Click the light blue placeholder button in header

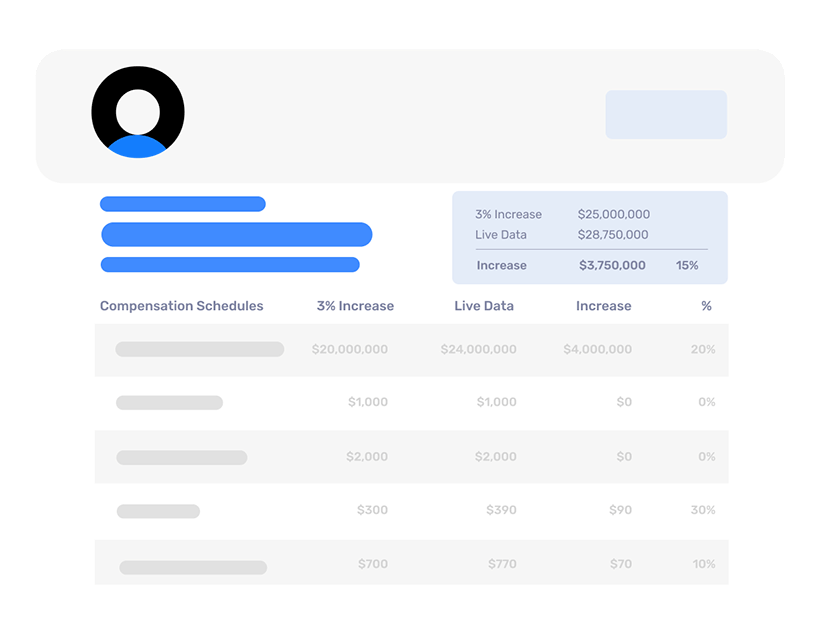(x=666, y=114)
